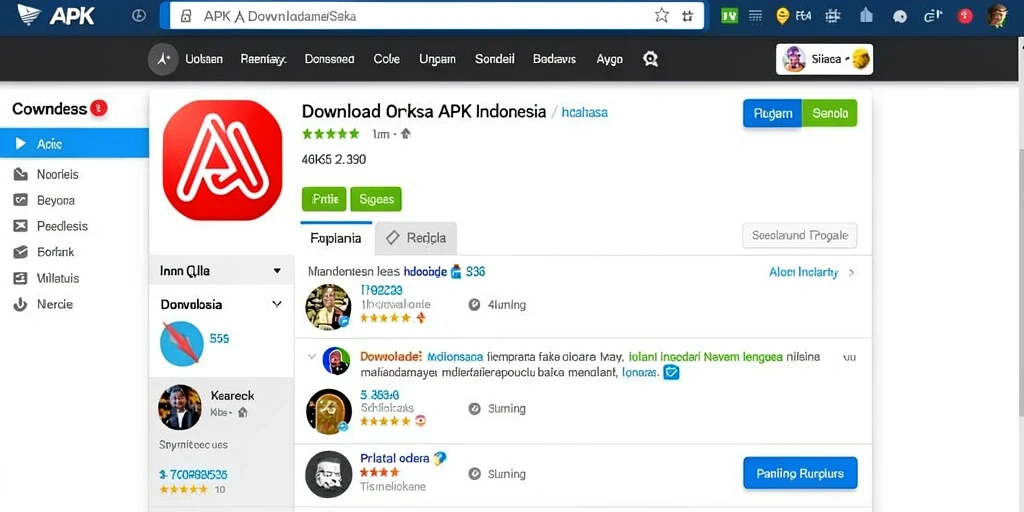Click the hcahasa link beside the title
The height and width of the screenshot is (512, 1024).
584,112
